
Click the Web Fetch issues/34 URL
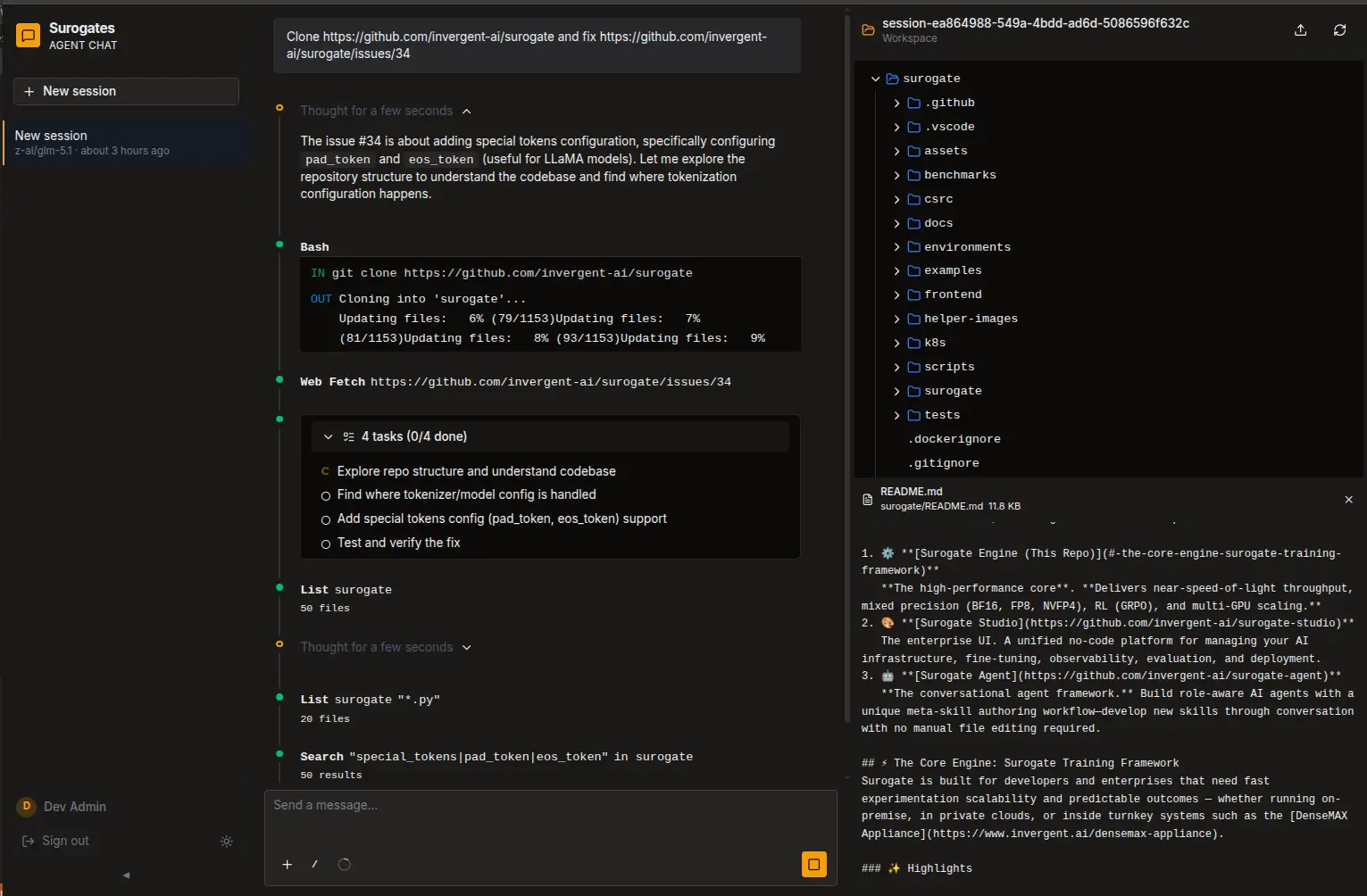pyautogui.click(x=551, y=382)
